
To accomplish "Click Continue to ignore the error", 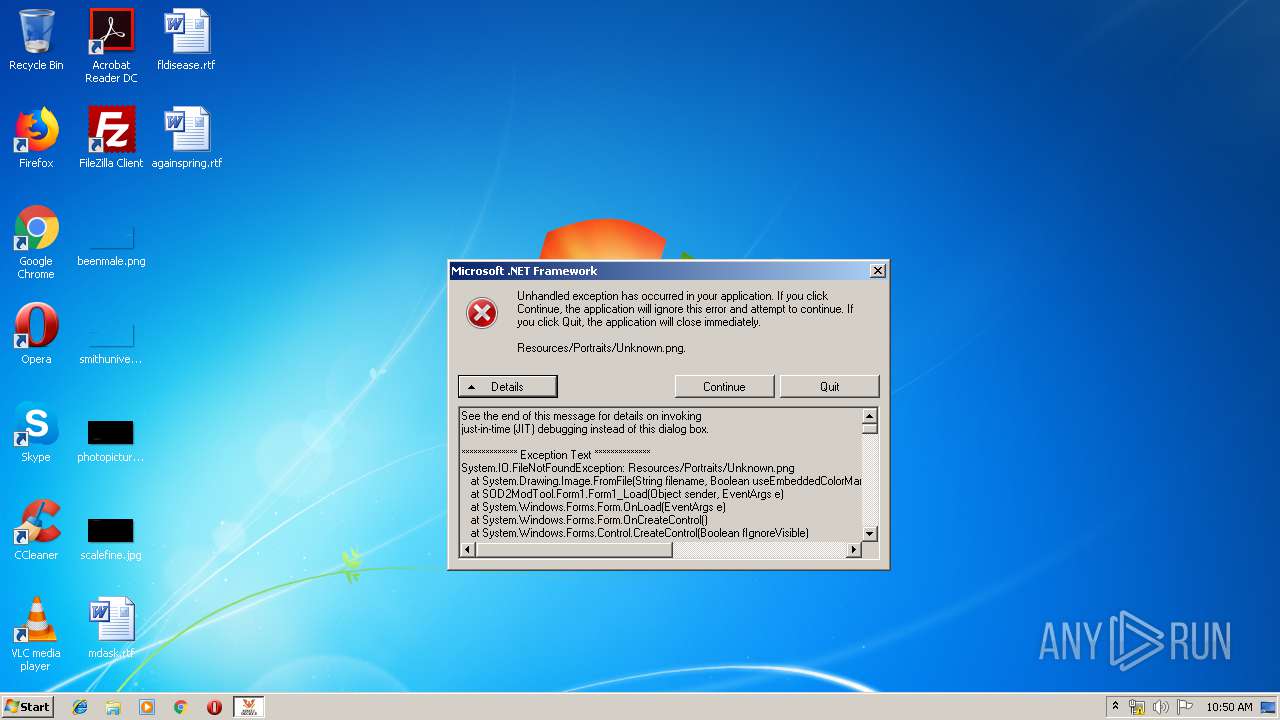I will 724,386.
